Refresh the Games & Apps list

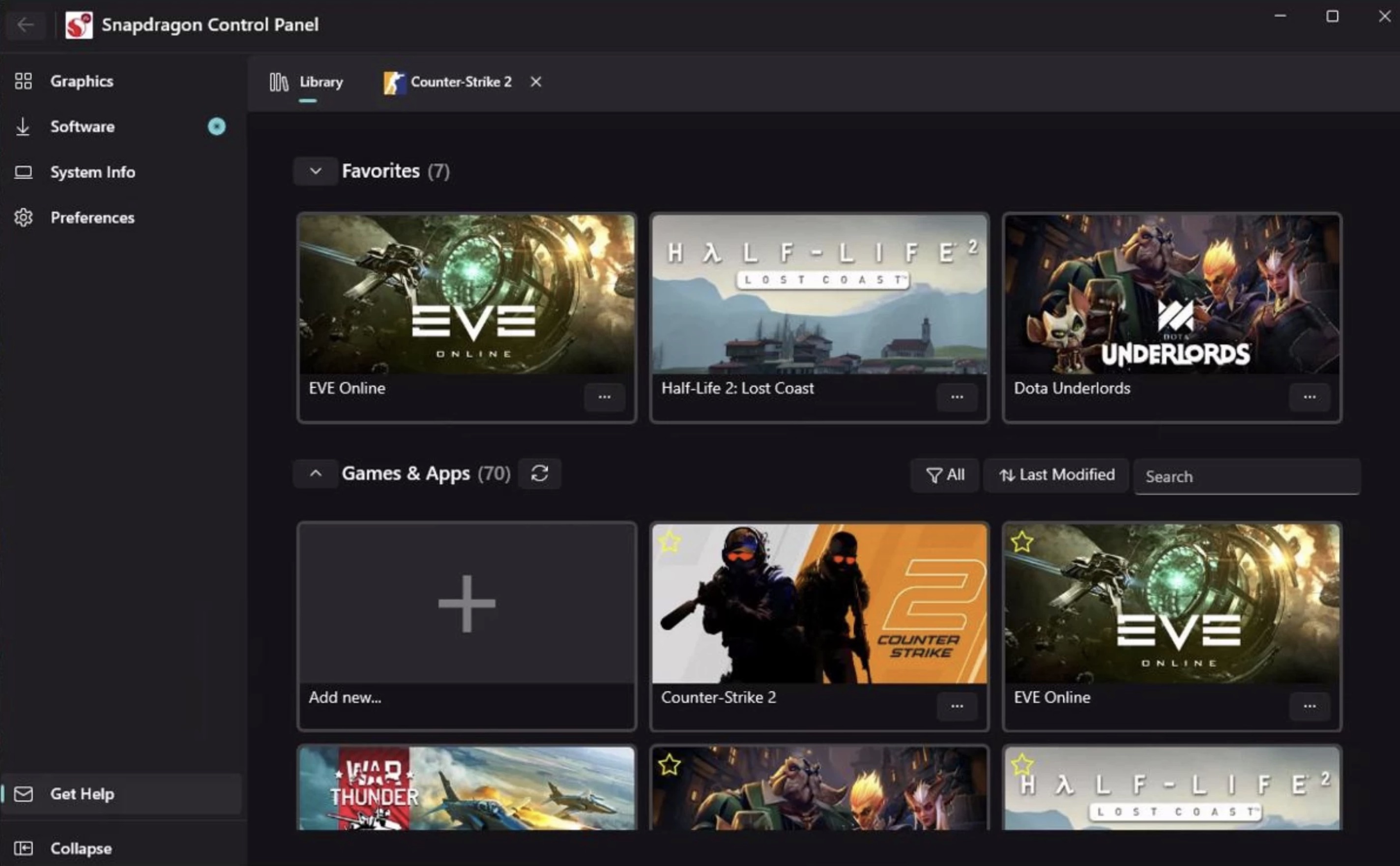[540, 474]
